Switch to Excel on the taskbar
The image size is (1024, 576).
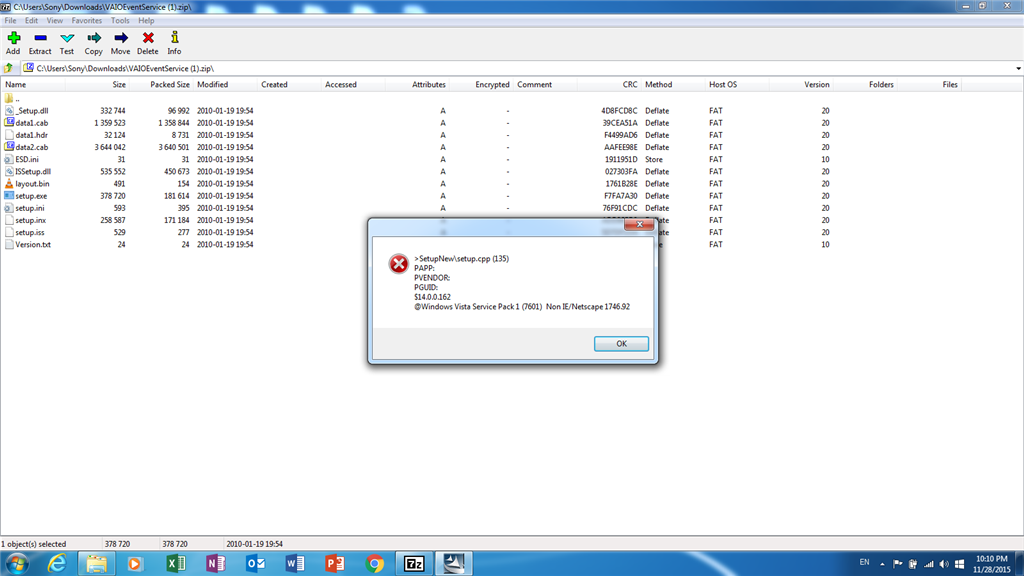pyautogui.click(x=176, y=563)
